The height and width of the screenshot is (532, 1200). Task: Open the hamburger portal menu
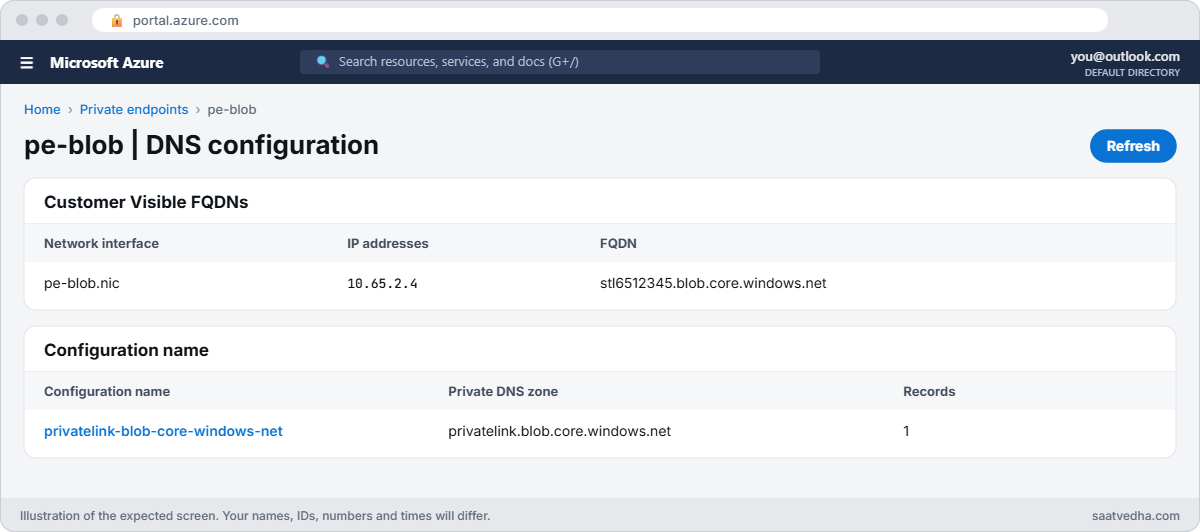[27, 62]
